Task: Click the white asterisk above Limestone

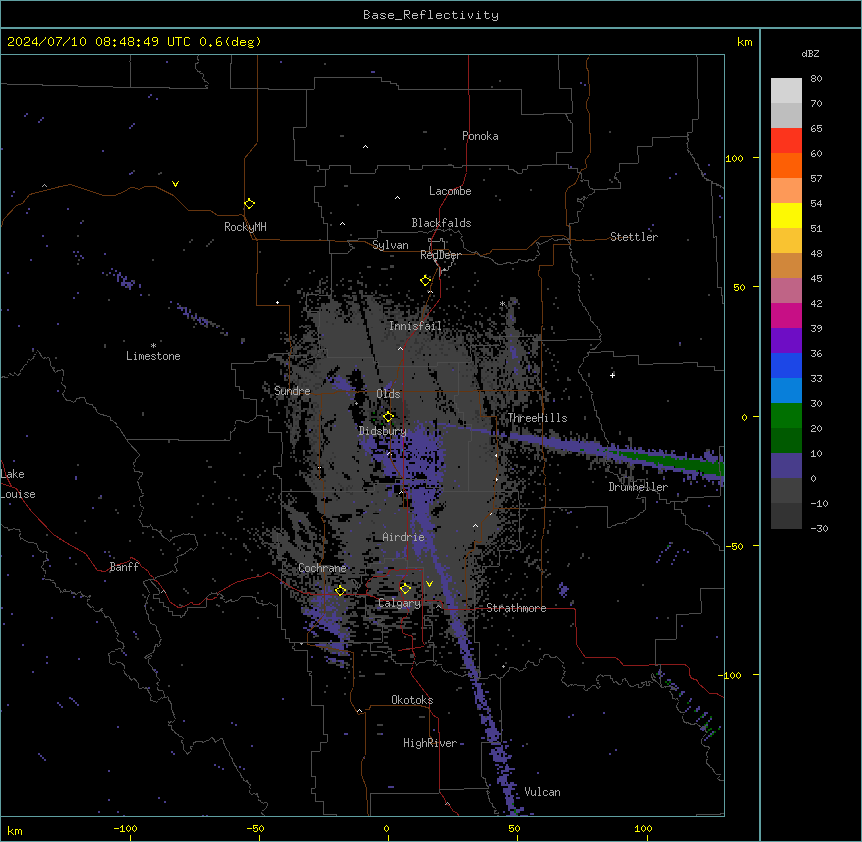Action: point(153,346)
